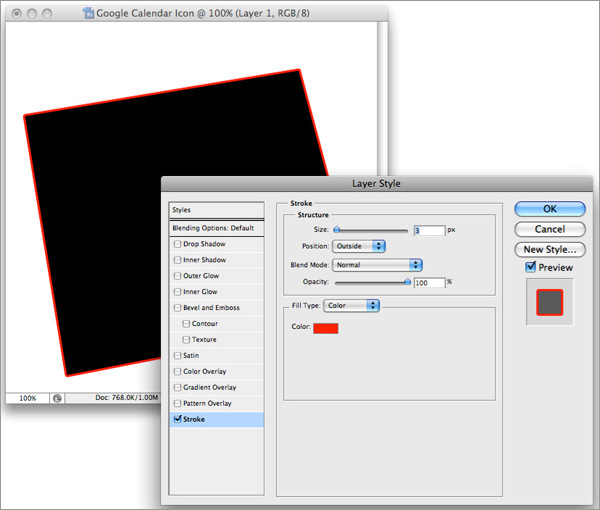Screen dimensions: 600x510
Task: Open the Position dropdown set to Outside
Action: 359,246
